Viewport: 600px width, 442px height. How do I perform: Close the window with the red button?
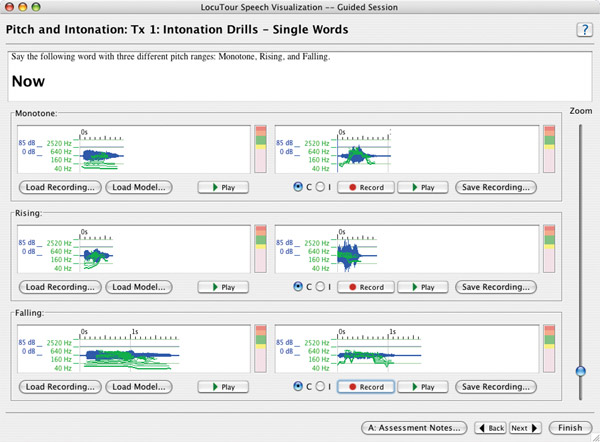click(10, 7)
